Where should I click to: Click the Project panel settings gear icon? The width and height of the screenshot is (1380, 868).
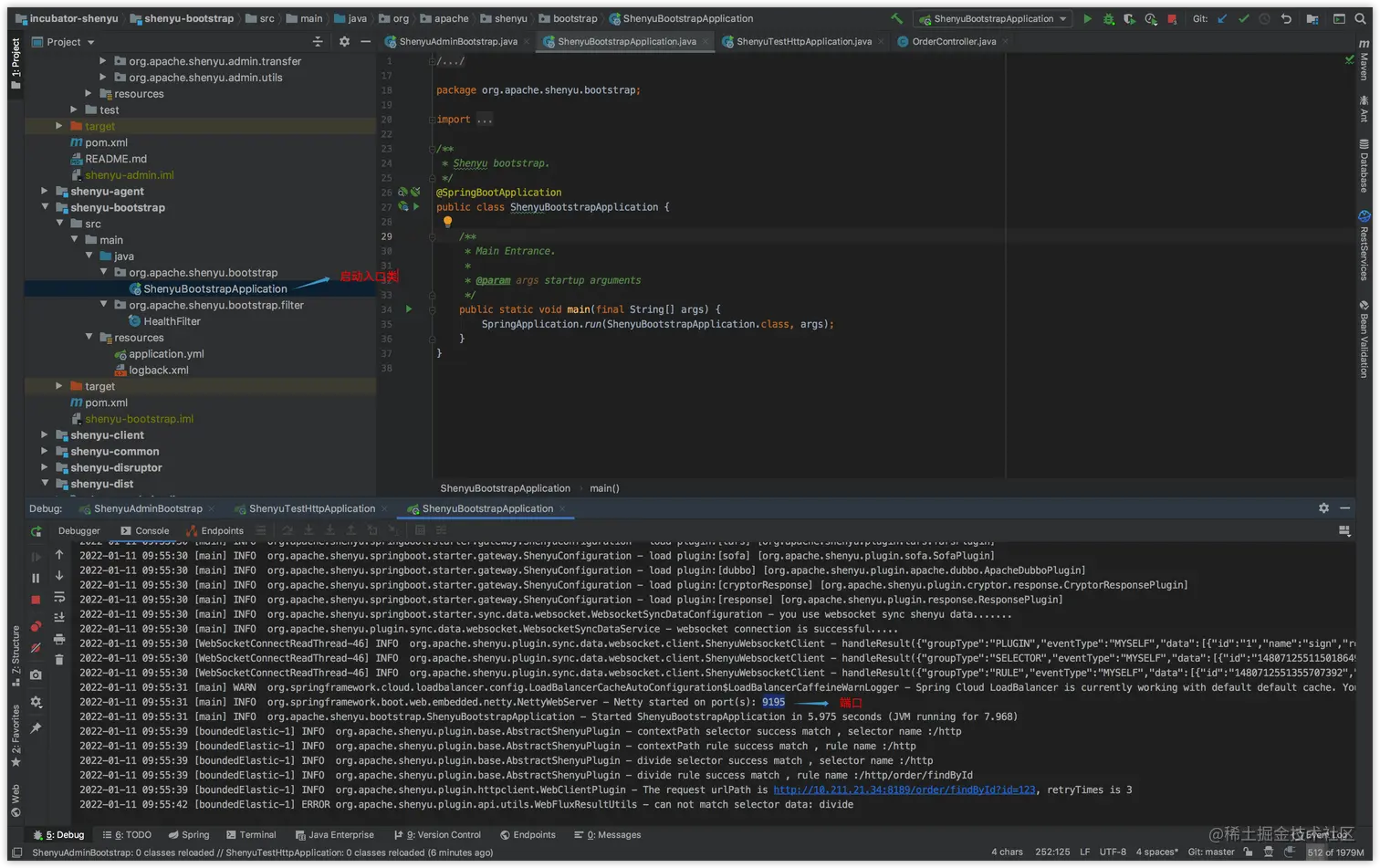344,42
